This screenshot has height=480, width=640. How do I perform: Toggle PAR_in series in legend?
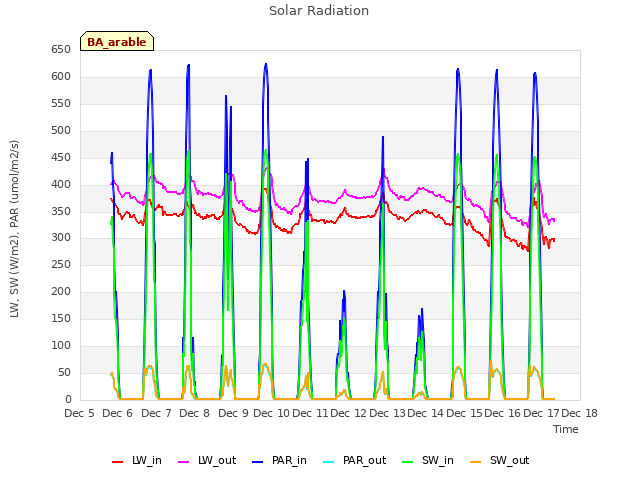click(x=280, y=461)
